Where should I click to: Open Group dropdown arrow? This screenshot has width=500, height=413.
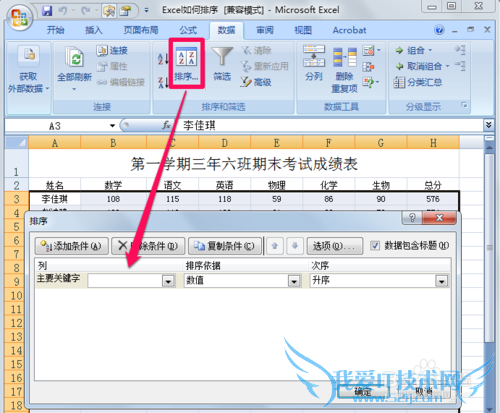pos(430,50)
